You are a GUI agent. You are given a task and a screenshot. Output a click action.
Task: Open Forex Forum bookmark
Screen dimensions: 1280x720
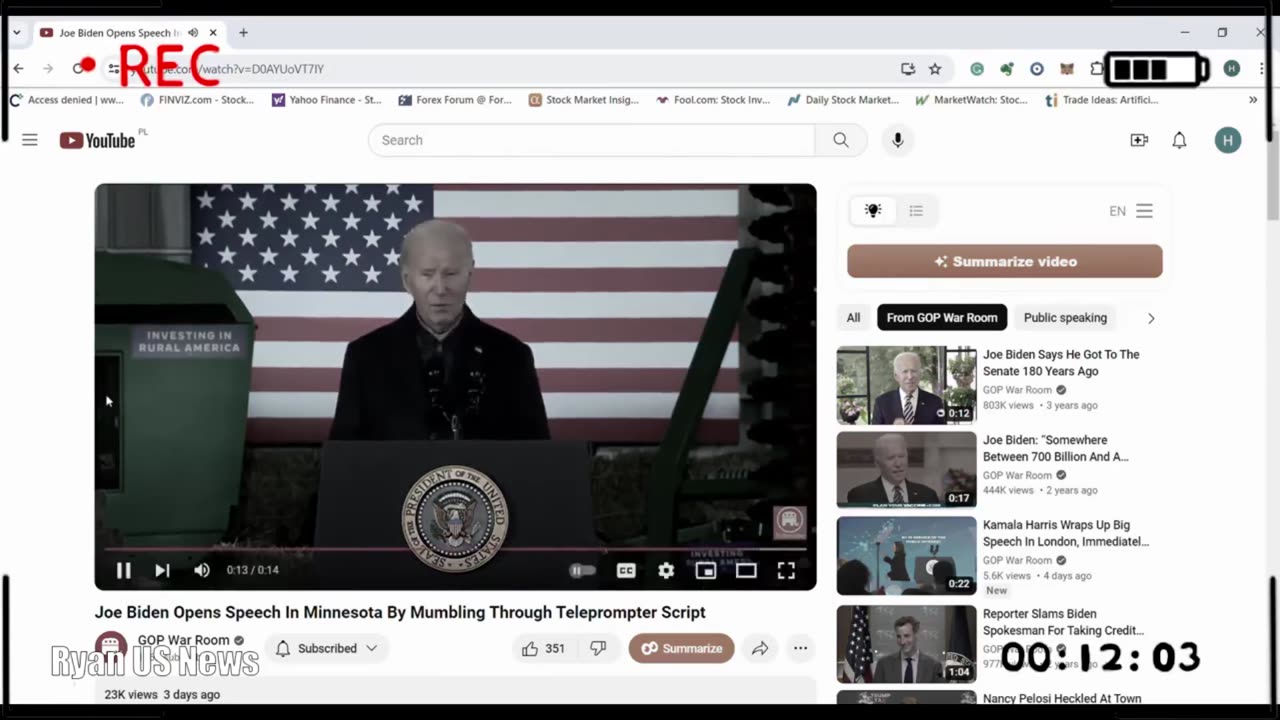coord(455,100)
